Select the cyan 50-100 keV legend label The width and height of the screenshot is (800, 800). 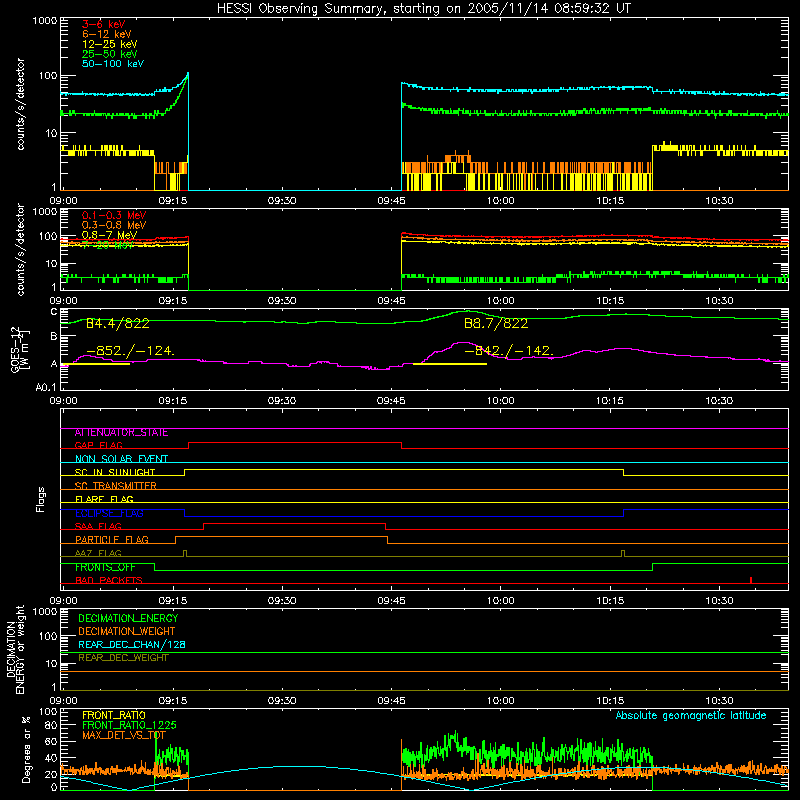113,64
